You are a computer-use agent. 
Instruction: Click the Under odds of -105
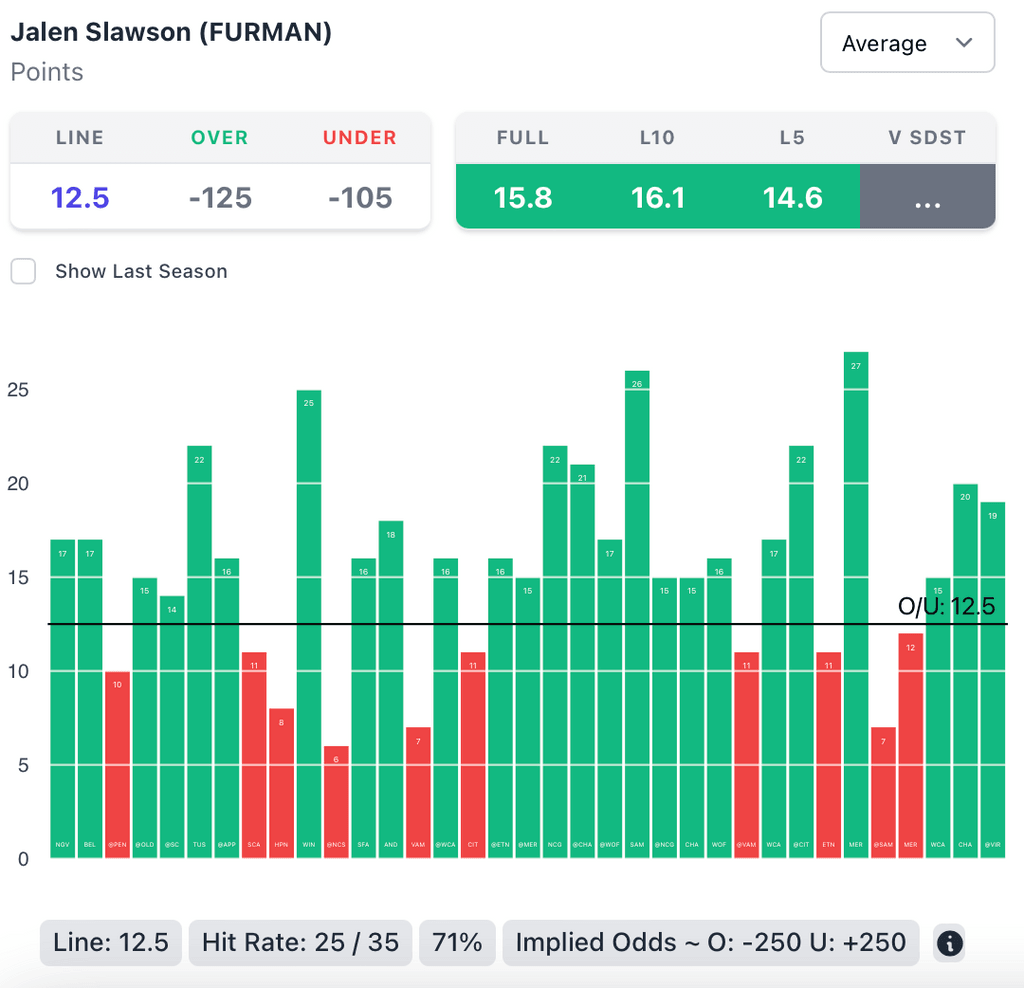[360, 198]
